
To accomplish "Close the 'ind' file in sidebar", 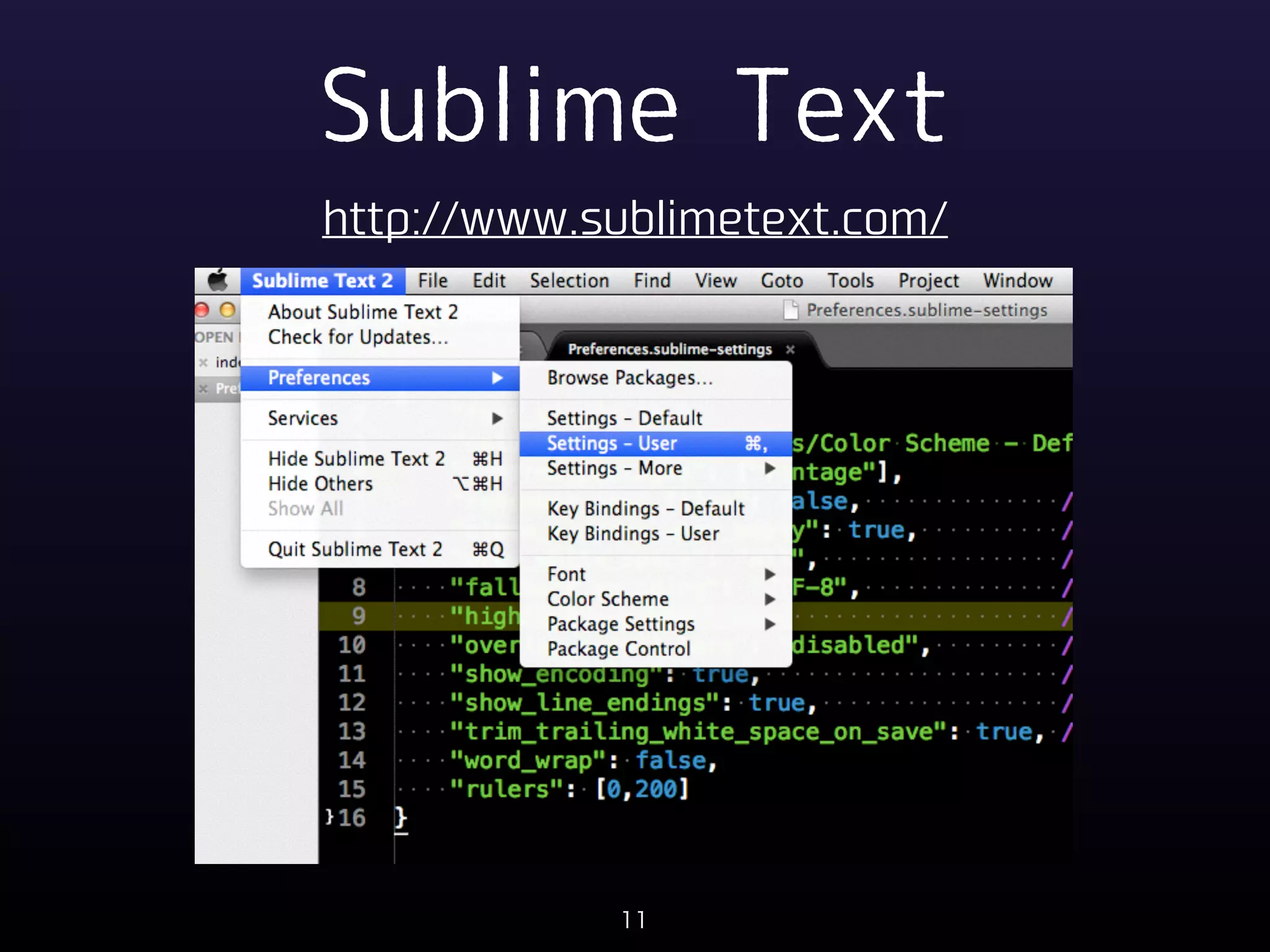I will (203, 363).
